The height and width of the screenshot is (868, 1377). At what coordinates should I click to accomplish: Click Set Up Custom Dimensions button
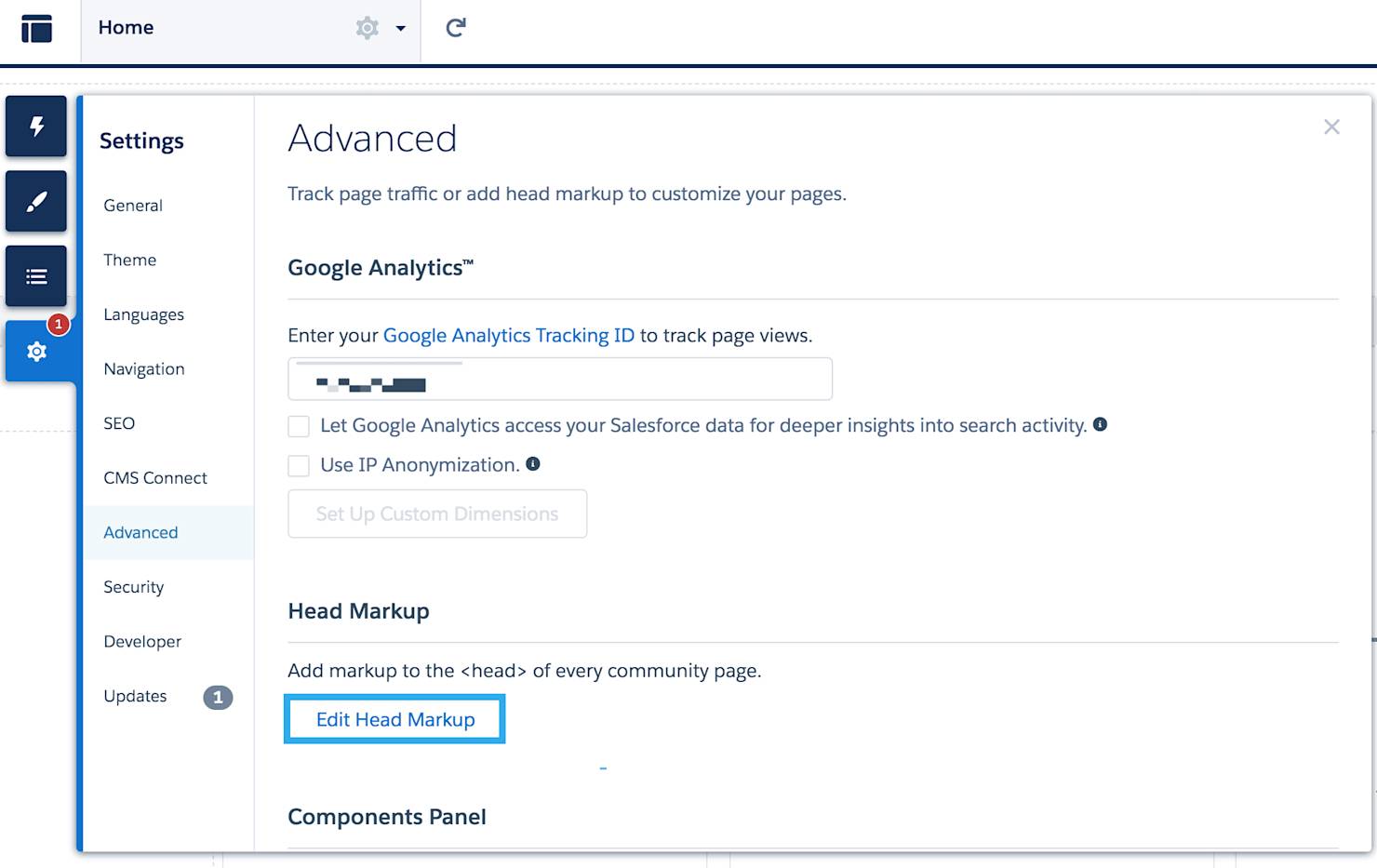[x=437, y=514]
